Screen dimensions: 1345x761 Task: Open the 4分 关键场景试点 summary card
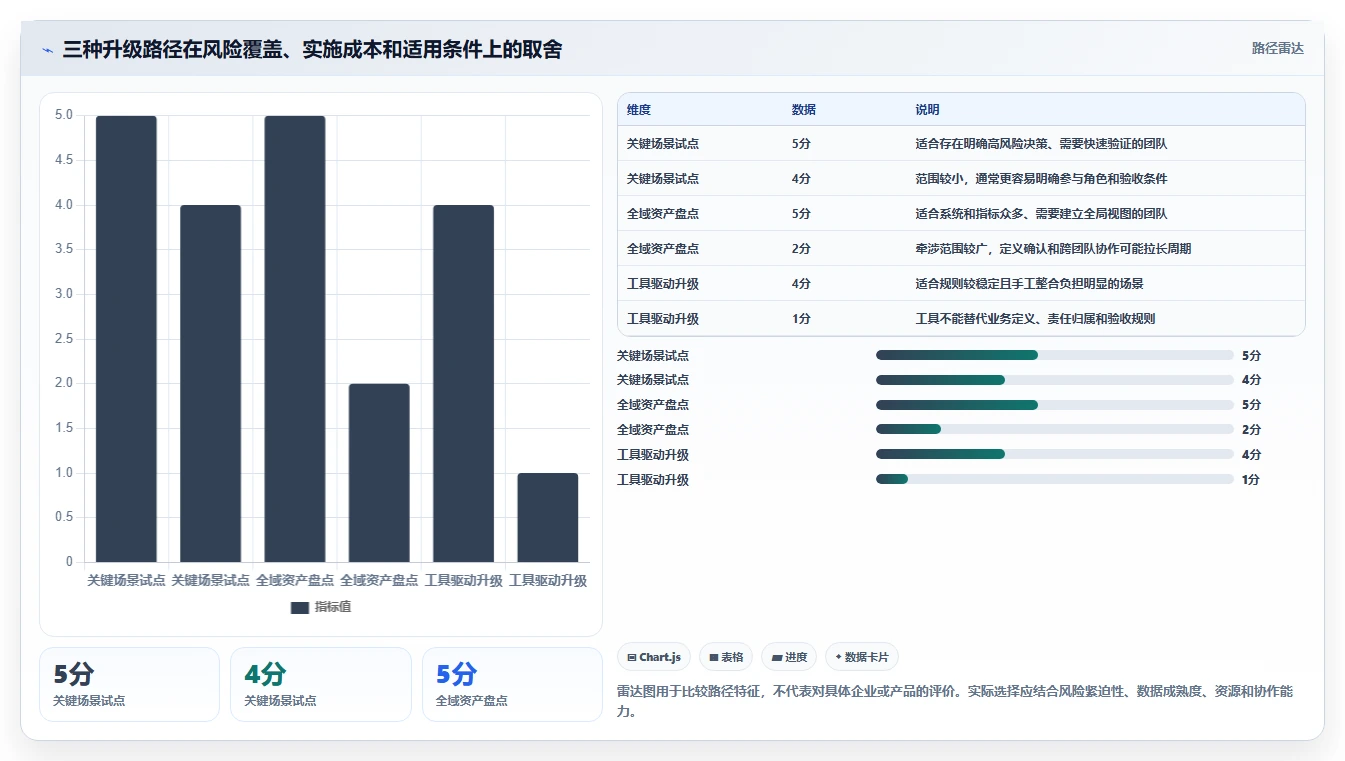321,684
